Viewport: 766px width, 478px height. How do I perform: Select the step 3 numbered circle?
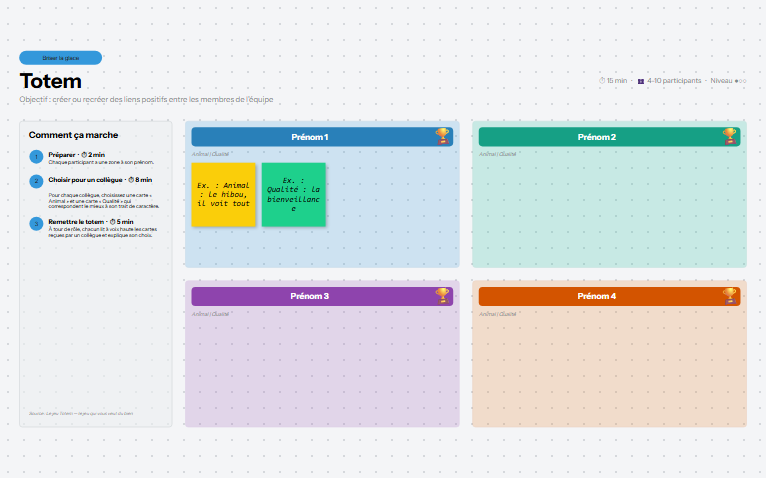coord(36,224)
